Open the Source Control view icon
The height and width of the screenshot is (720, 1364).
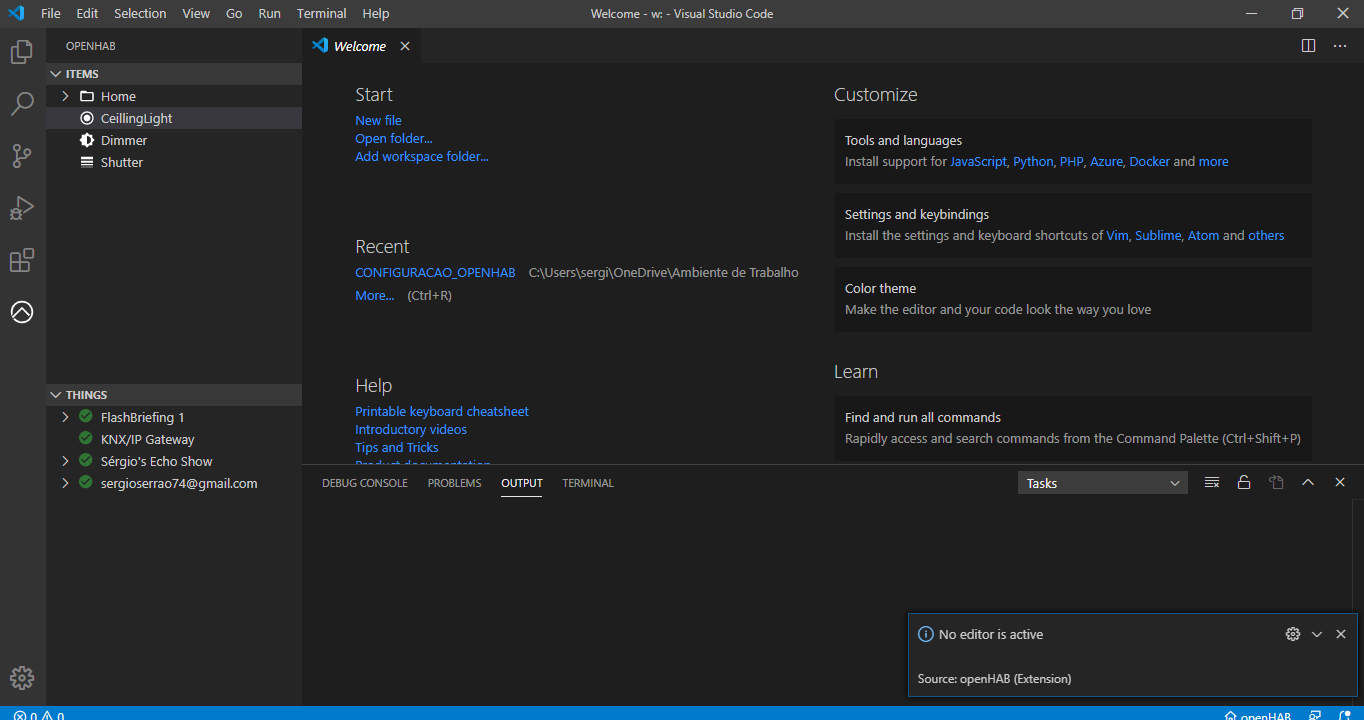pos(22,156)
